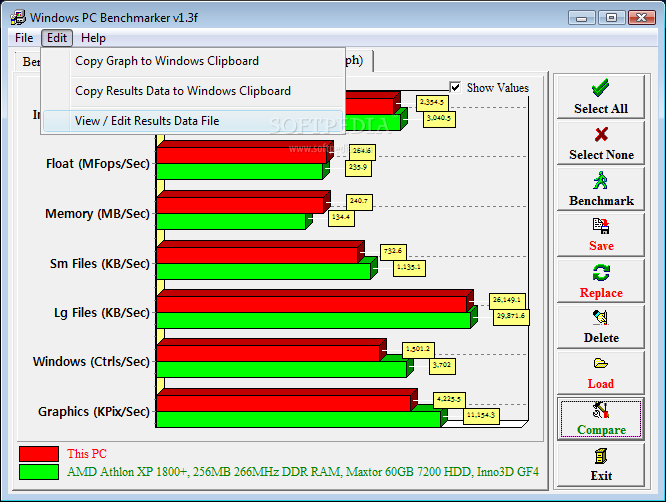Screen dimensions: 666x502
Task: Choose Copy Graph to Windows Clipboard
Action: 193,61
